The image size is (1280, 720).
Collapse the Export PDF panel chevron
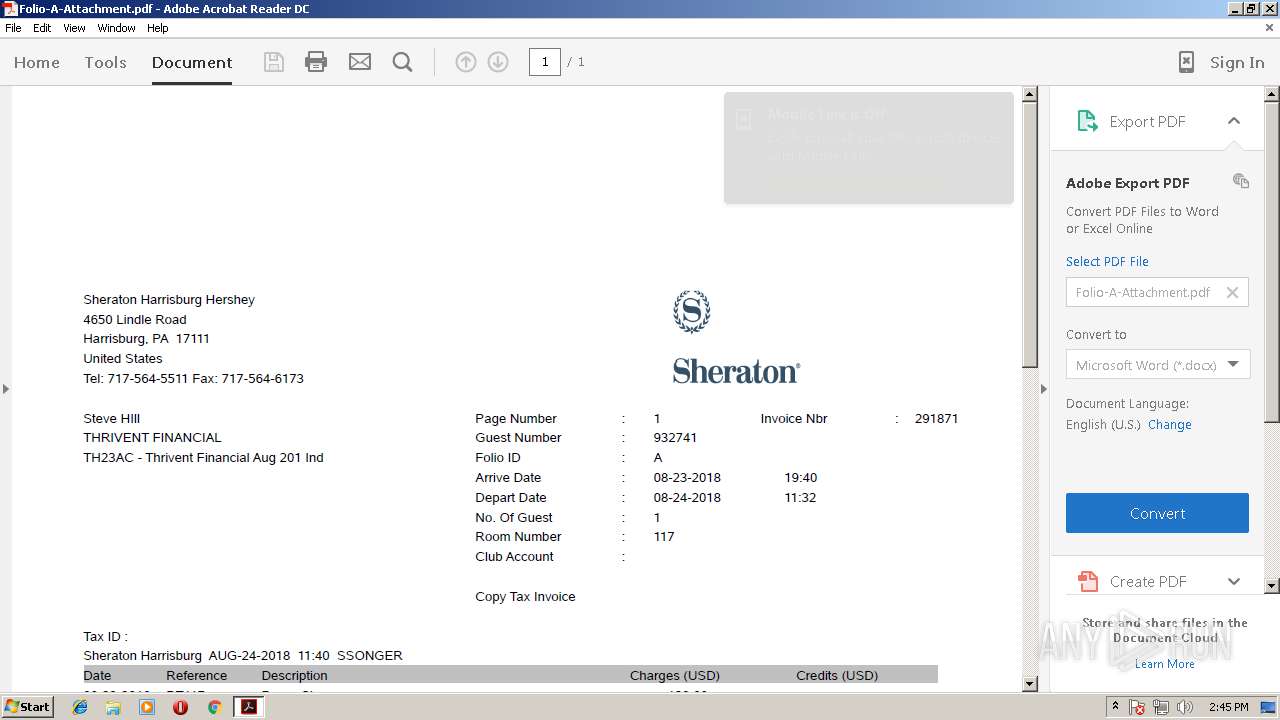pyautogui.click(x=1234, y=121)
